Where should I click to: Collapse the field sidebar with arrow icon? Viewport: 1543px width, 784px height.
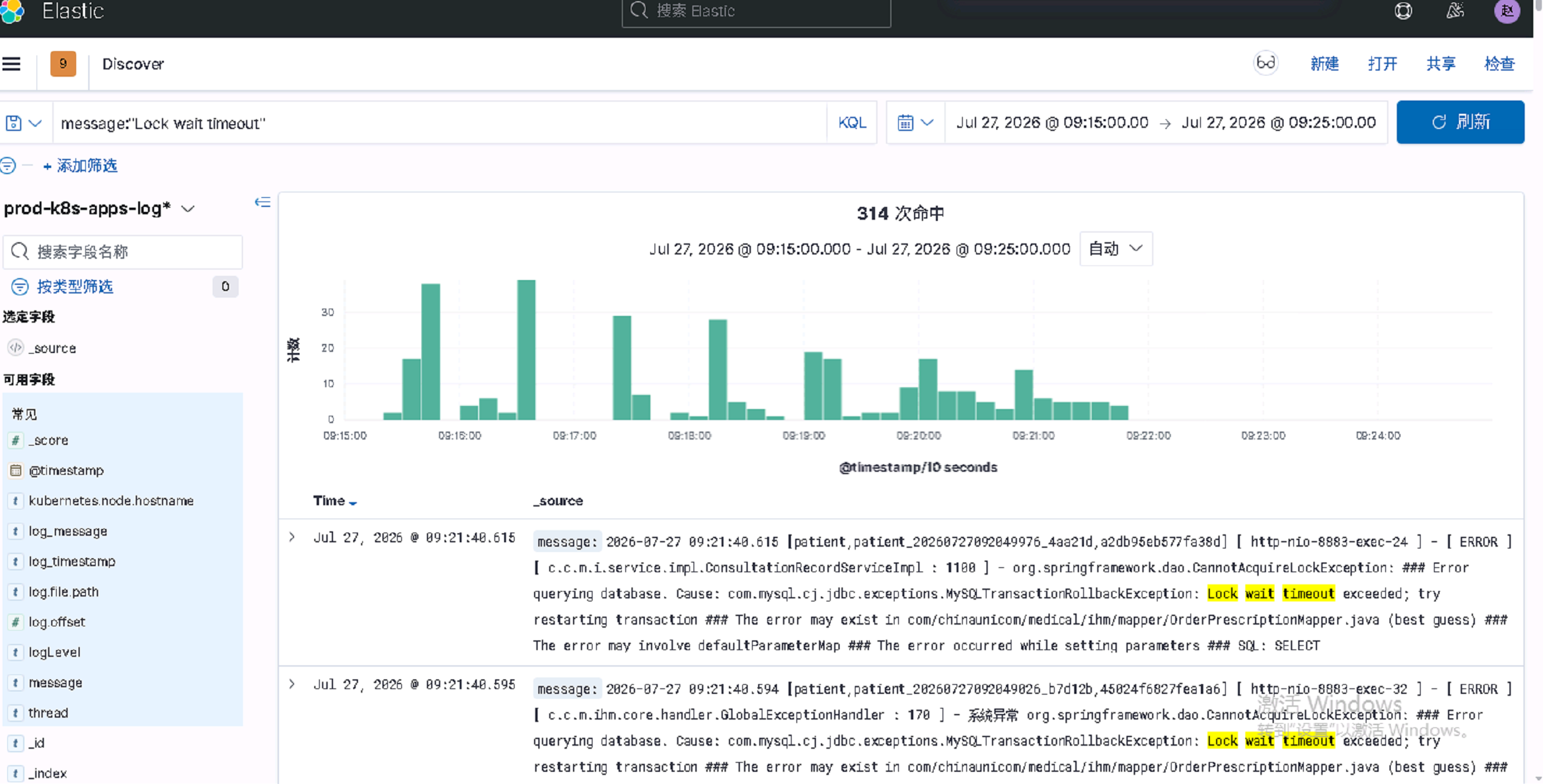(x=262, y=202)
